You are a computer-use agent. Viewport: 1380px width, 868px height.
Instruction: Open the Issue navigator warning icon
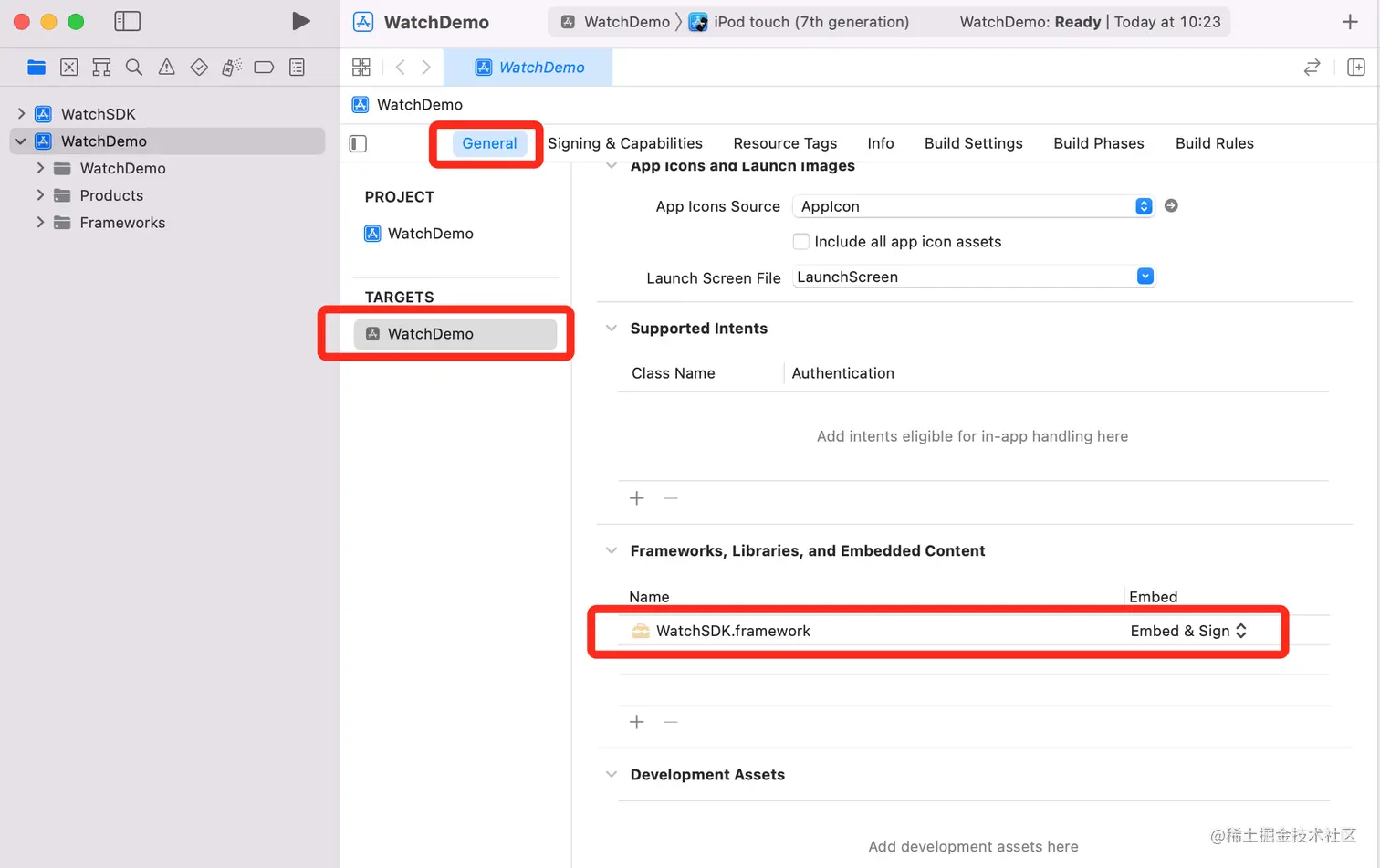click(166, 67)
